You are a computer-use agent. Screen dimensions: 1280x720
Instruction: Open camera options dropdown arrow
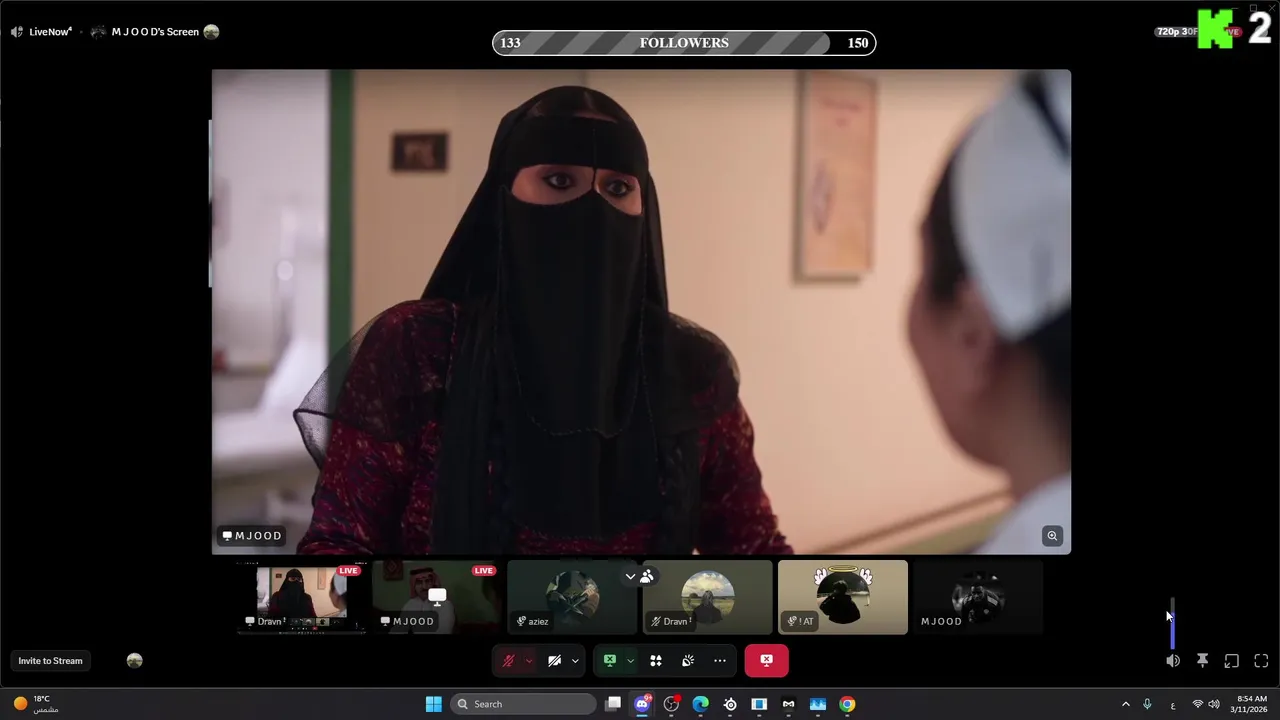tap(575, 661)
